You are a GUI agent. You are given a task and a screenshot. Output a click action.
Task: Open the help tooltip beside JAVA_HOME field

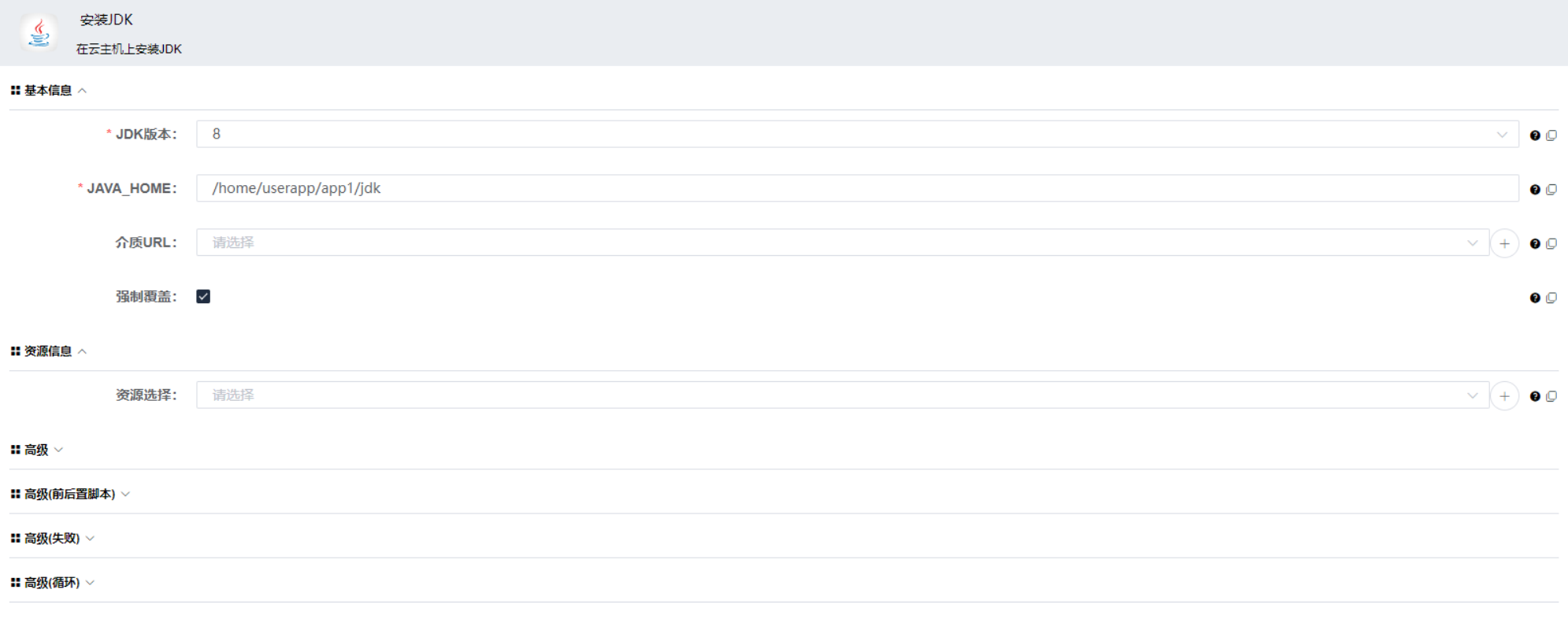point(1534,189)
